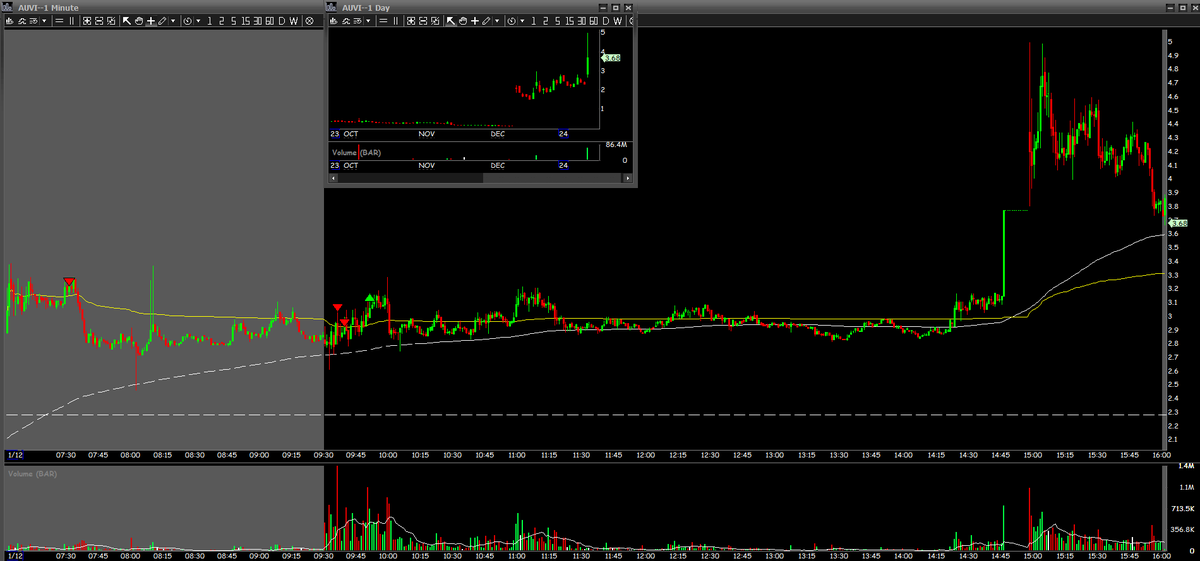Screen dimensions: 1200x561
Task: Click the circled X icon in 1 Minute toolbar
Action: pyautogui.click(x=310, y=21)
